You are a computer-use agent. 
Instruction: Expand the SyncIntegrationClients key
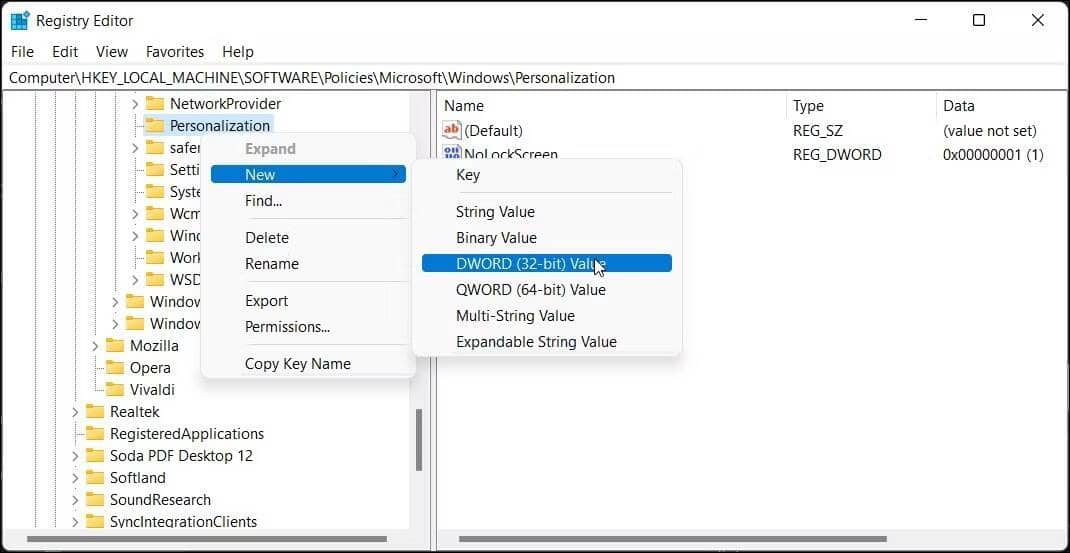coord(75,522)
